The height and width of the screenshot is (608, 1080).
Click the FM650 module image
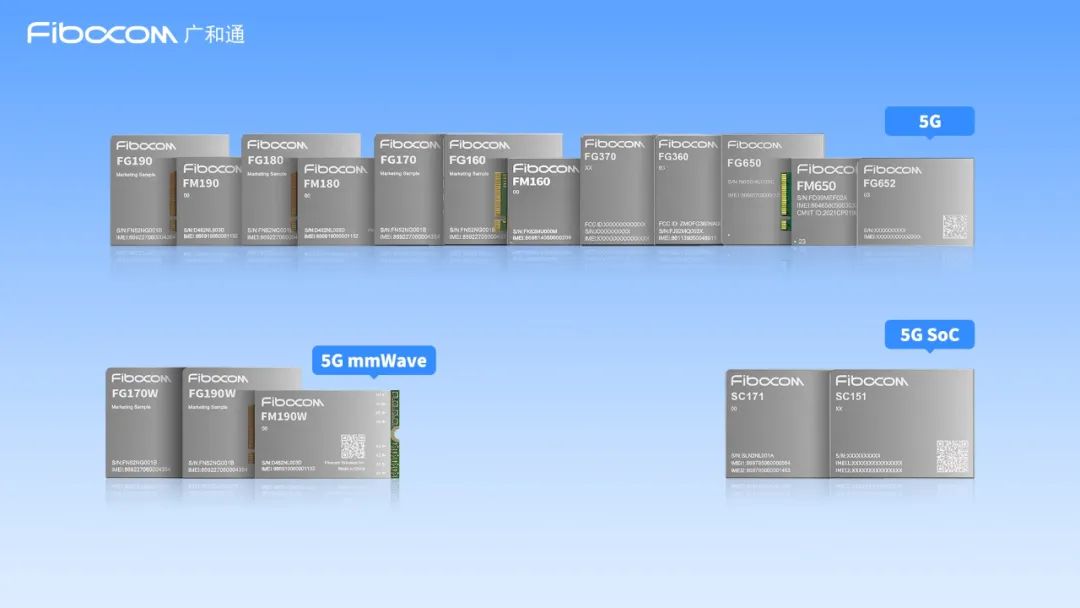(824, 205)
